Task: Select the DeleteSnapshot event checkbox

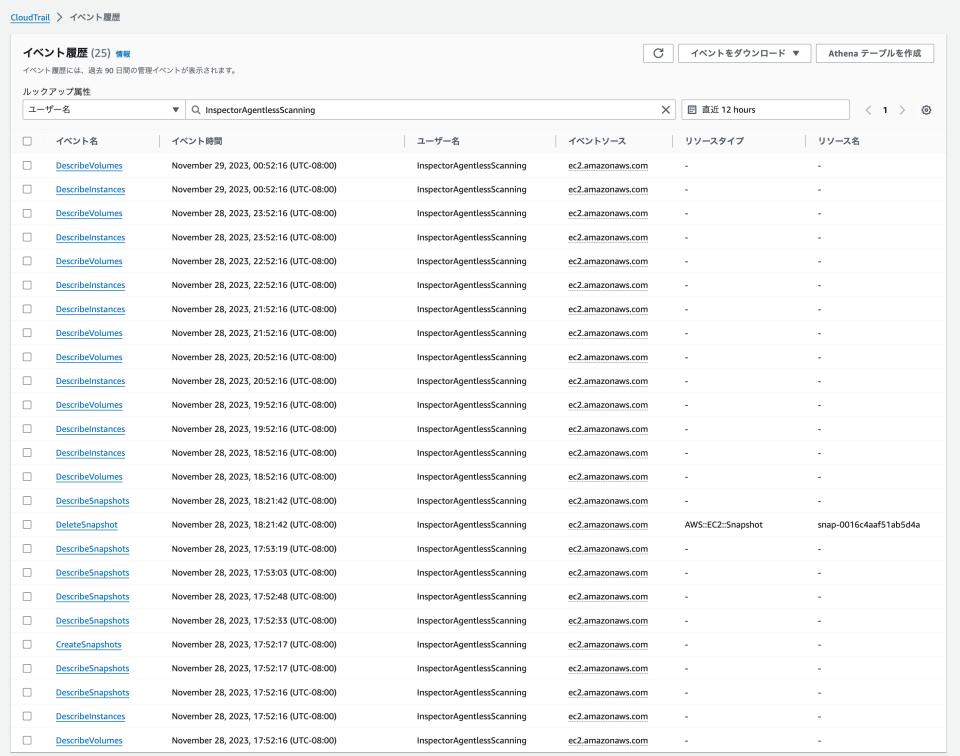Action: [x=27, y=525]
